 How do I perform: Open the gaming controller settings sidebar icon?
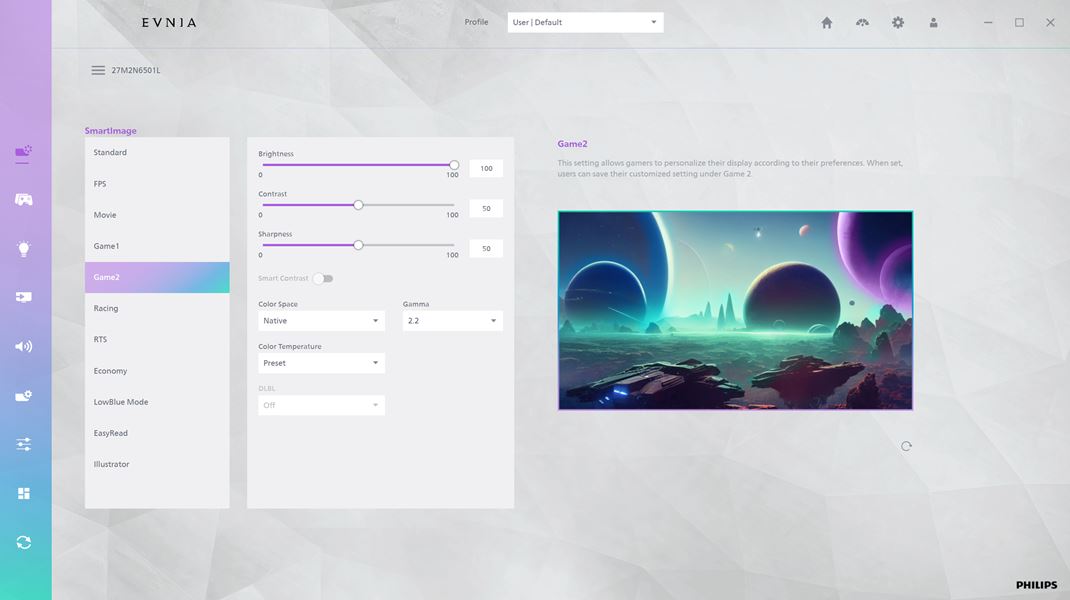coord(24,199)
